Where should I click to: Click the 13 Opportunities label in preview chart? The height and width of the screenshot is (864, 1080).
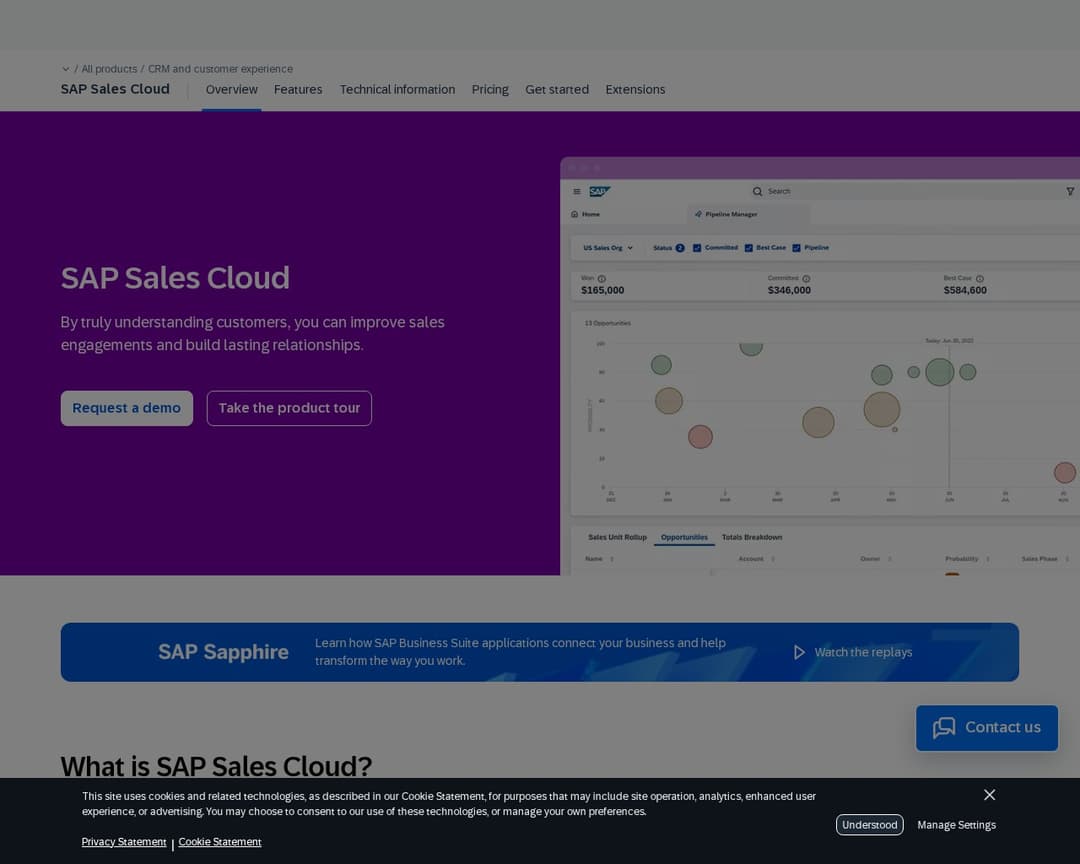[608, 323]
